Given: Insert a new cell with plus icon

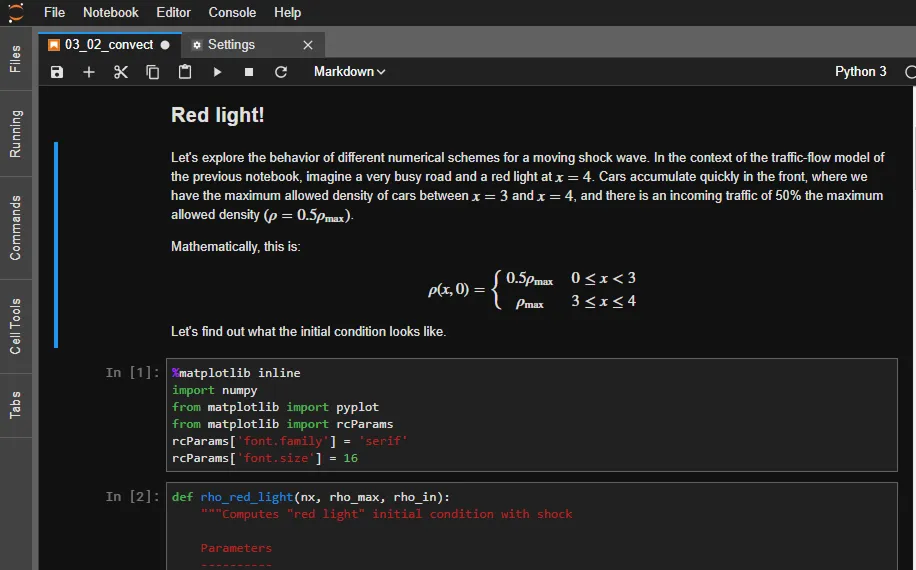Looking at the screenshot, I should pos(89,72).
